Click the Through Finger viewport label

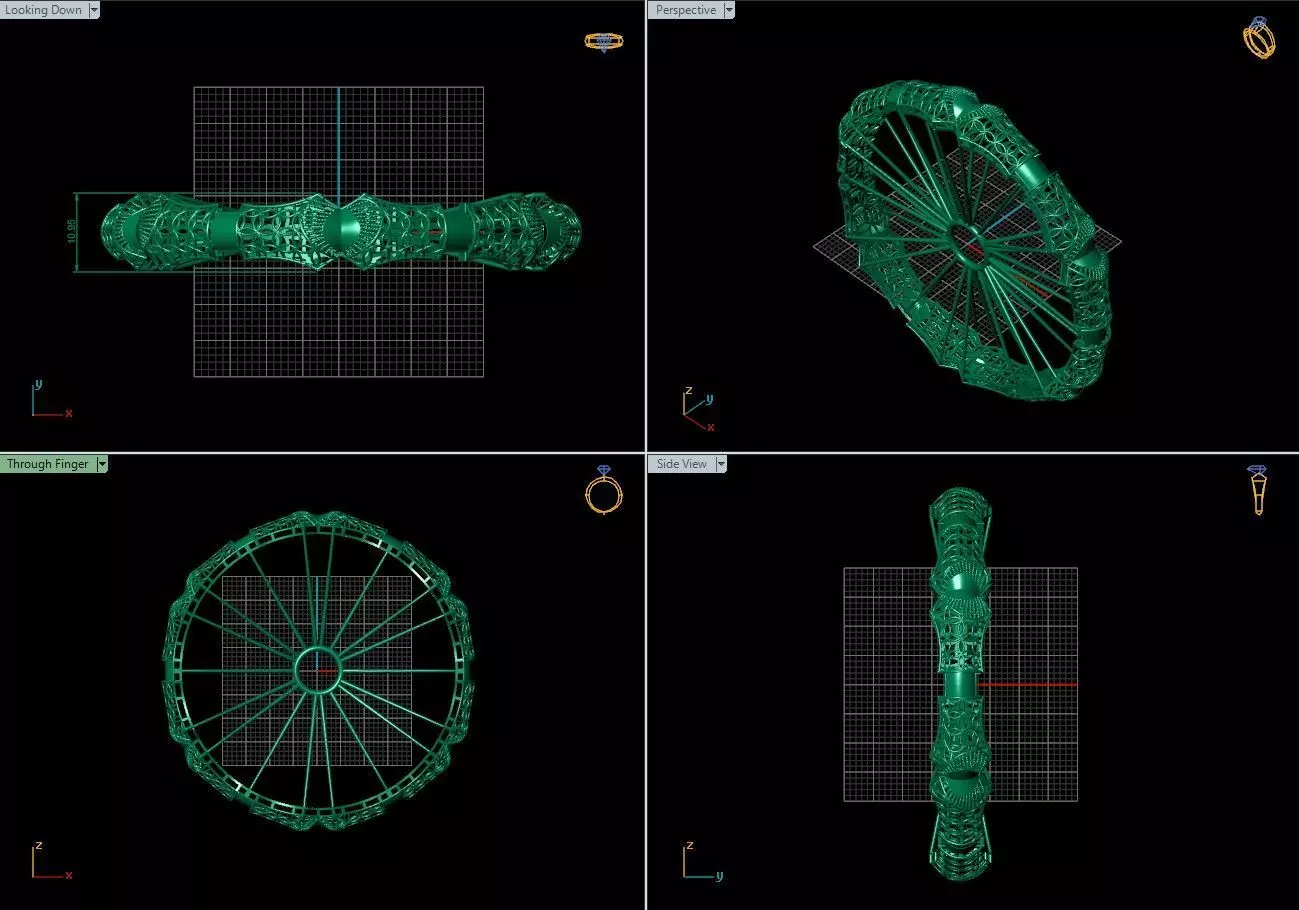[47, 464]
